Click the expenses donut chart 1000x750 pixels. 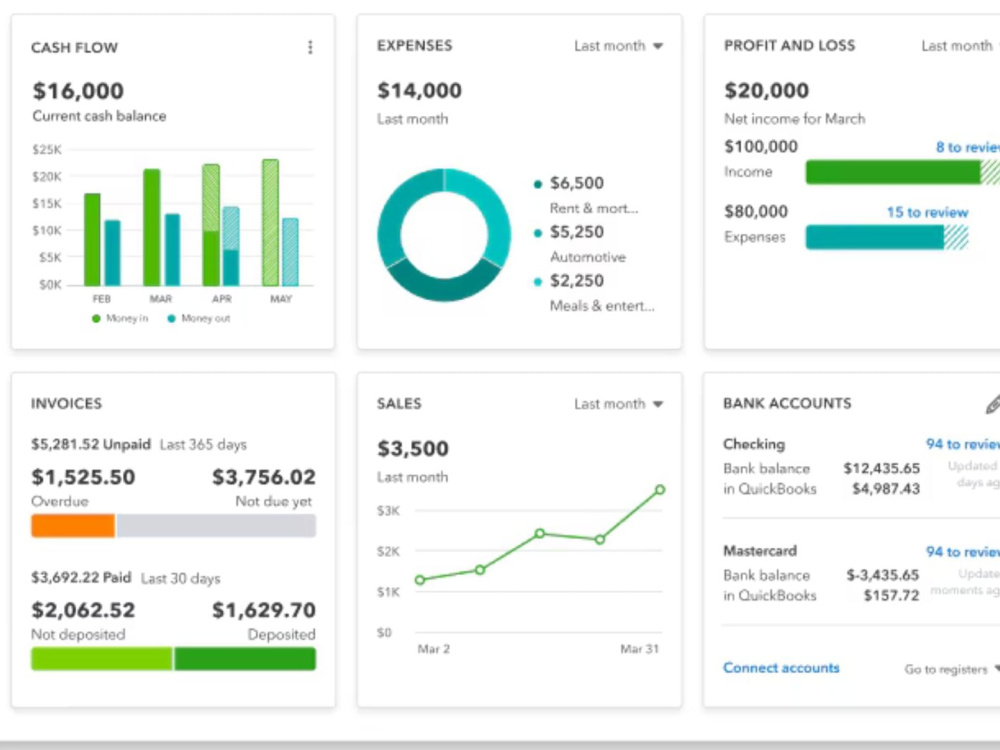click(444, 235)
